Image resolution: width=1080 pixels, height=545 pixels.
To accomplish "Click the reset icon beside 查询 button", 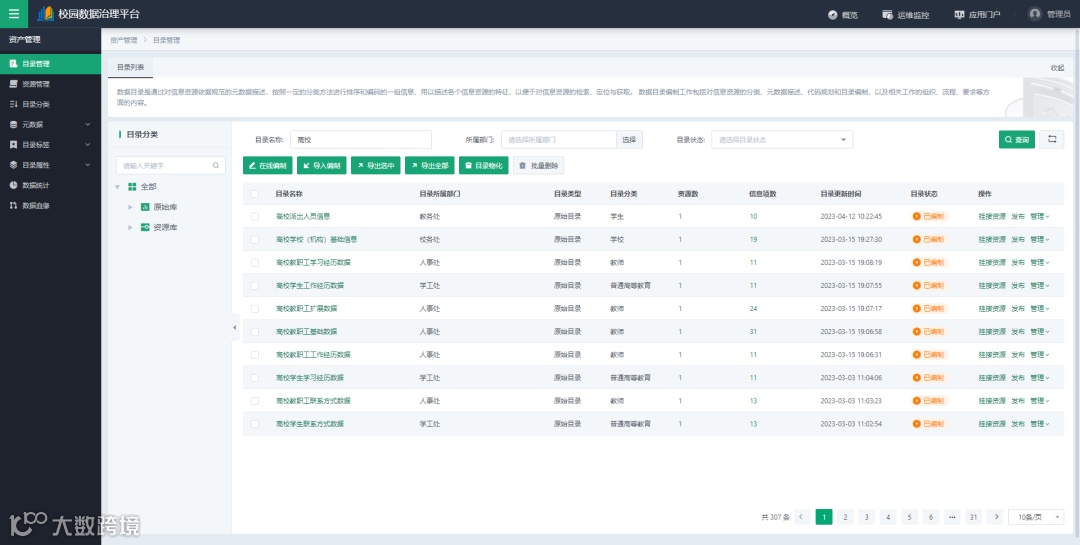I will (1052, 139).
